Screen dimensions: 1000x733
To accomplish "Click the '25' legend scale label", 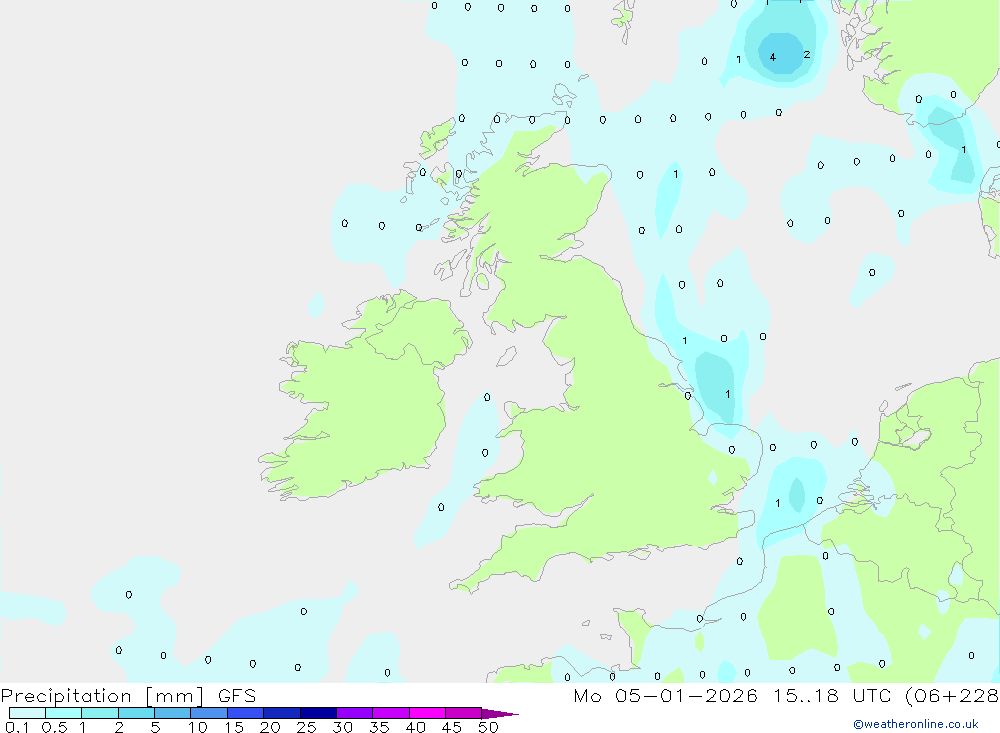I will pyautogui.click(x=306, y=727).
